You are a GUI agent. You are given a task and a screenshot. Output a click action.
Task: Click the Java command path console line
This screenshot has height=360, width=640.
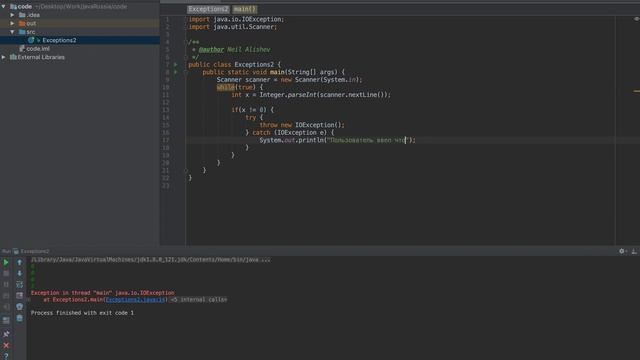pos(151,260)
